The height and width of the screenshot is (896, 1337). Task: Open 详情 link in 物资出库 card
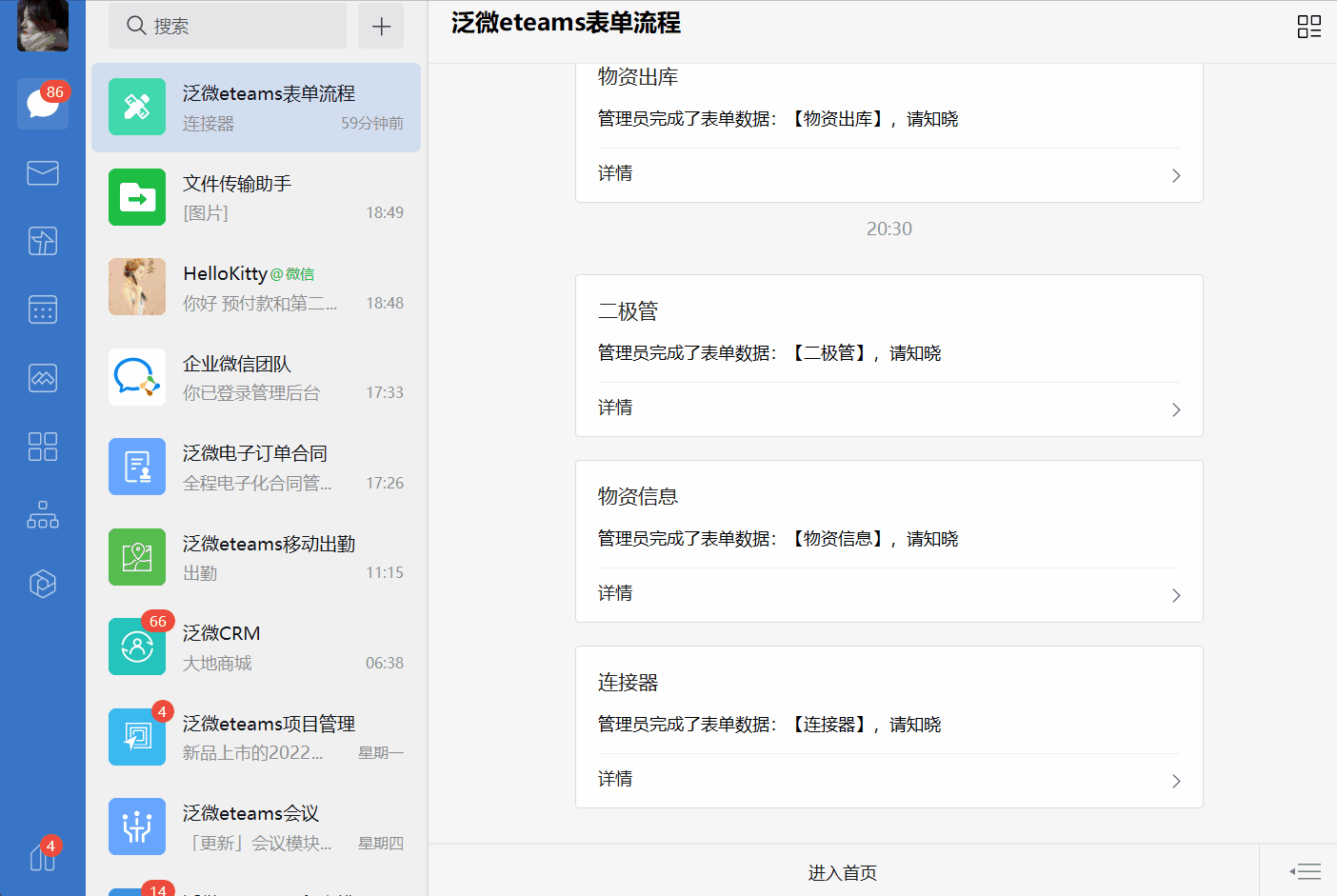point(615,173)
